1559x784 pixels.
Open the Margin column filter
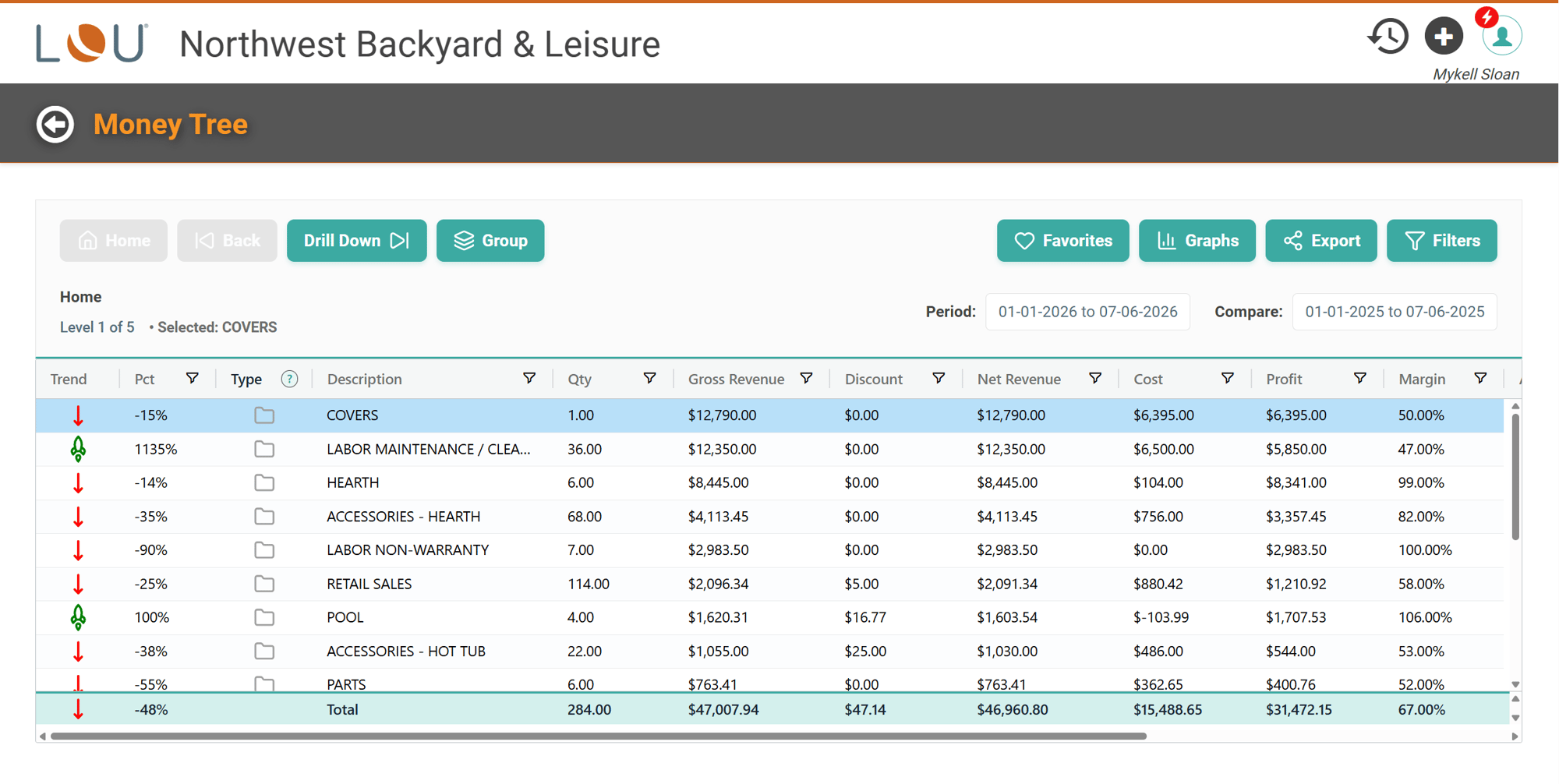pyautogui.click(x=1480, y=379)
